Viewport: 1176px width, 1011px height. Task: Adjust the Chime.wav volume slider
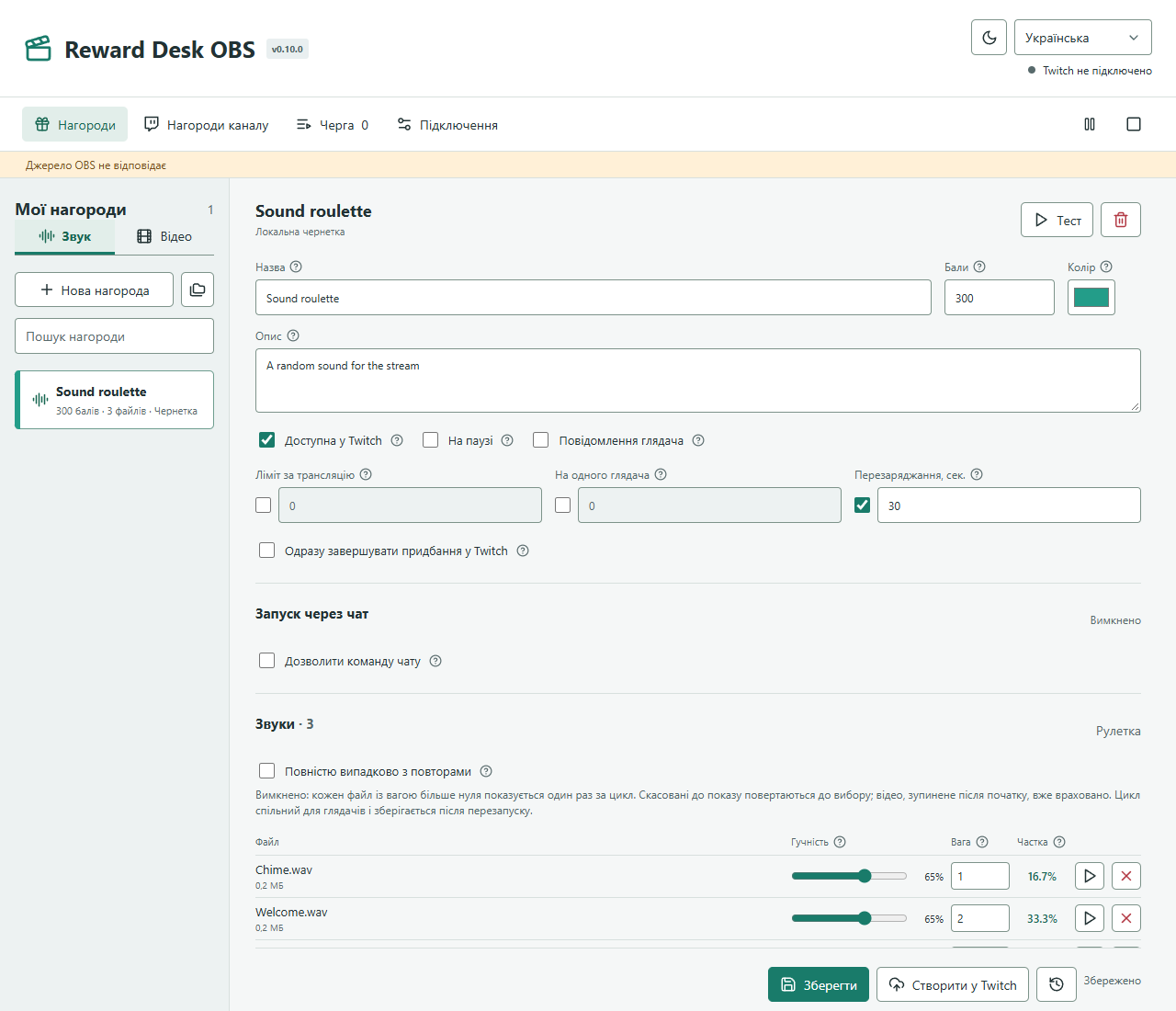point(849,876)
